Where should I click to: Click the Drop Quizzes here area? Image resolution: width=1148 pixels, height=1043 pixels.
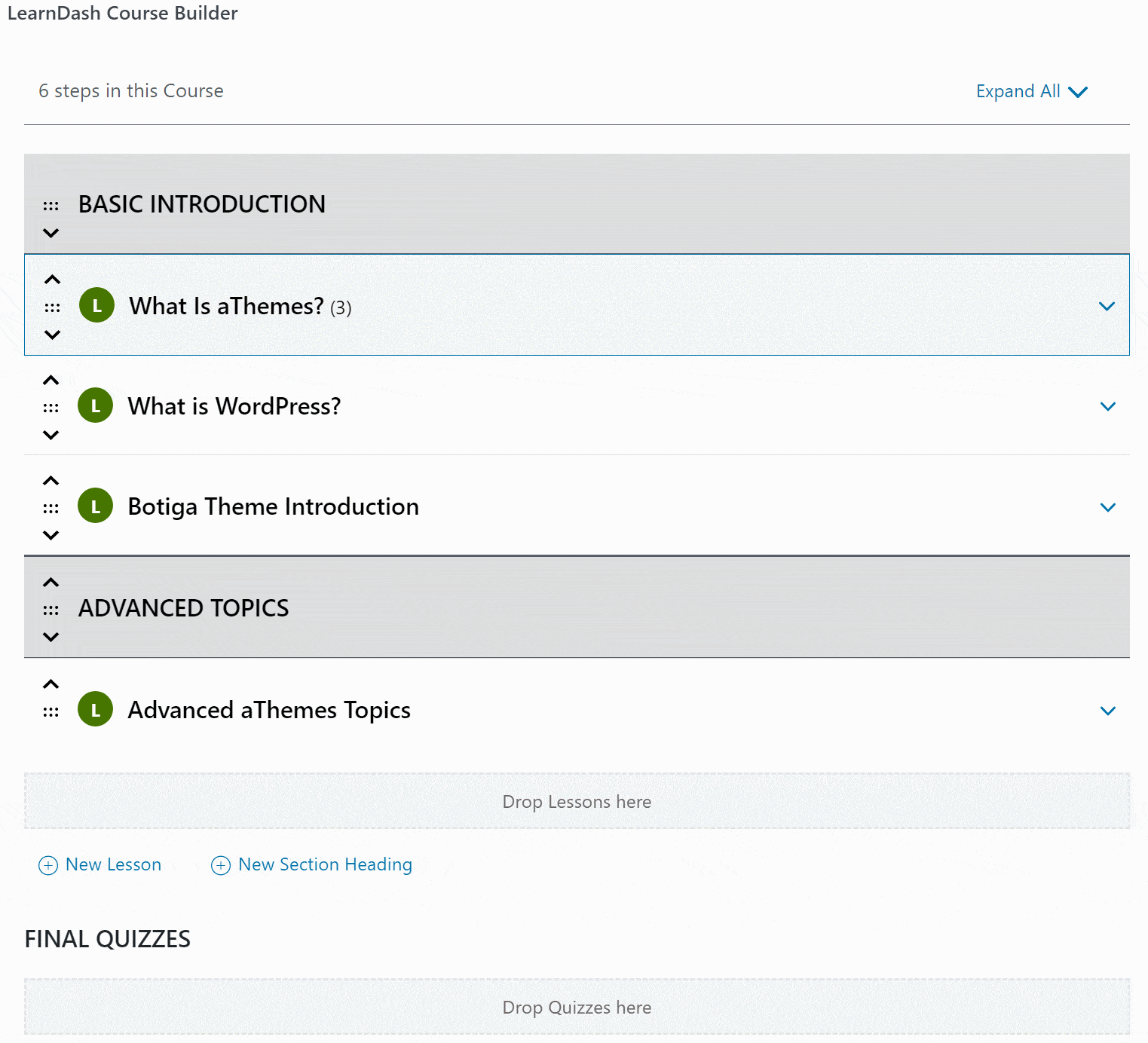tap(577, 1007)
